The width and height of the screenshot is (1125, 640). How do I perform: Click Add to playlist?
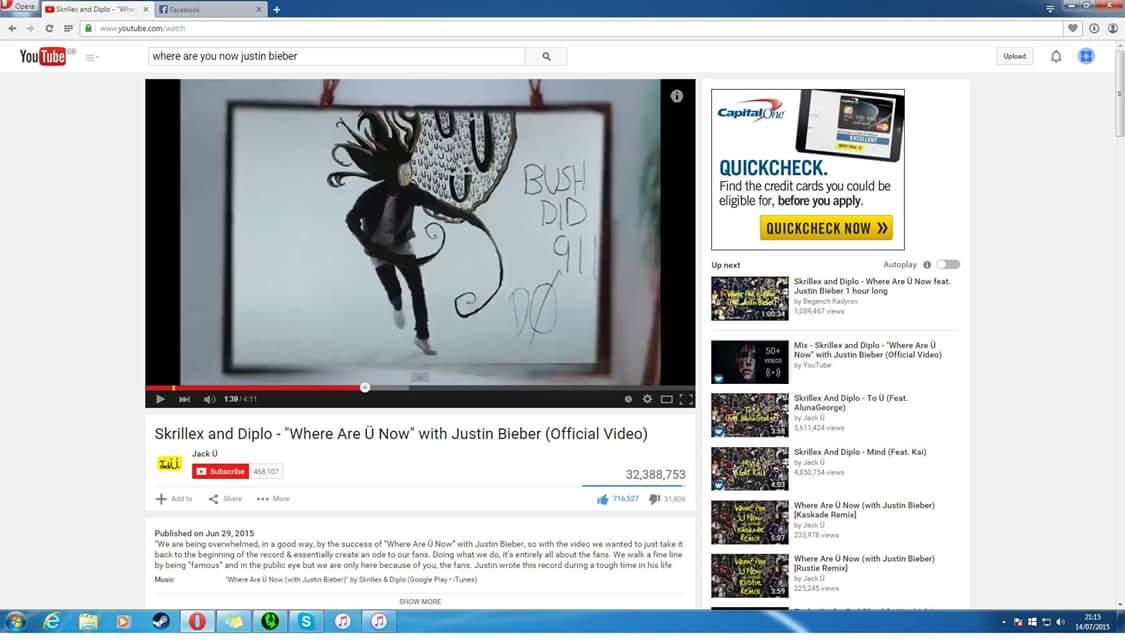tap(174, 499)
